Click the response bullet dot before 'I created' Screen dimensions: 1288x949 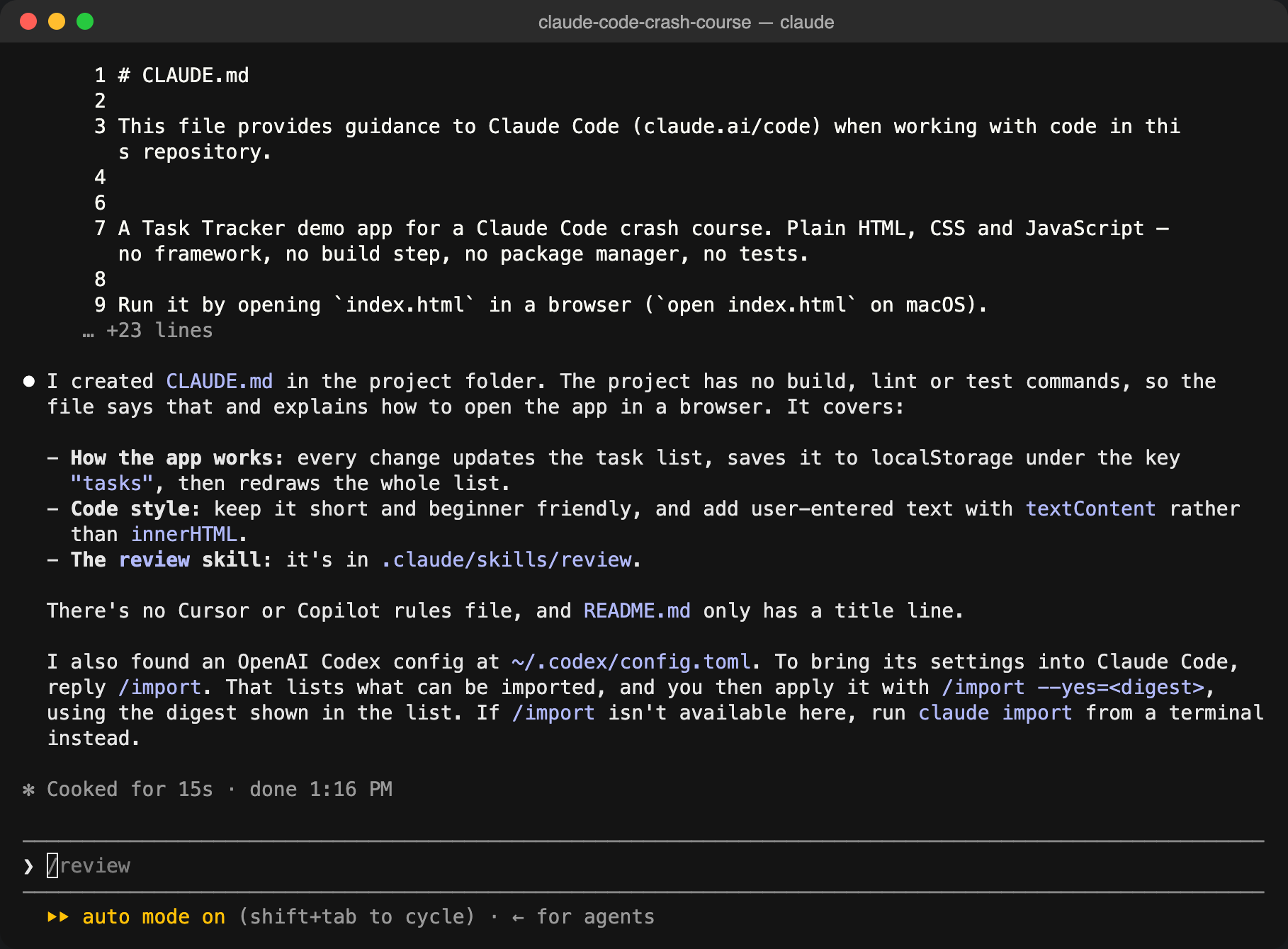(x=29, y=382)
